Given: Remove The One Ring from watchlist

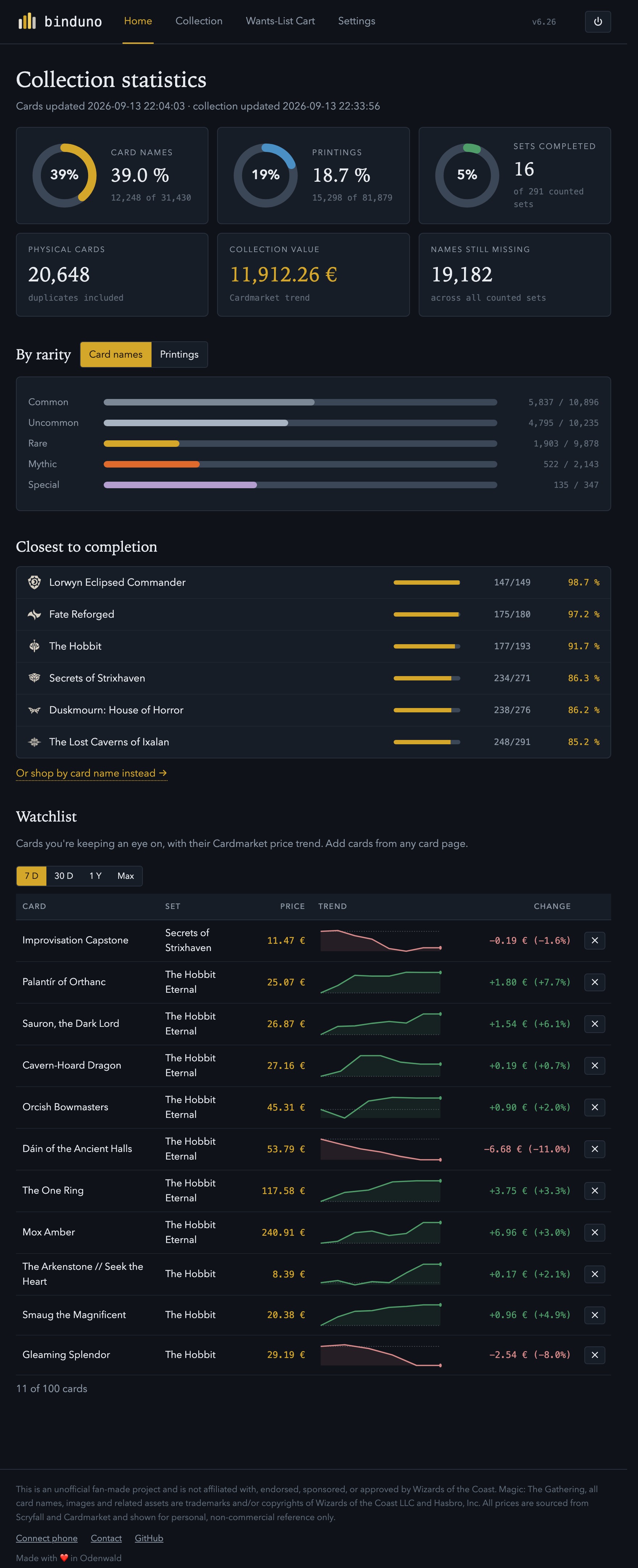Looking at the screenshot, I should click(595, 1191).
